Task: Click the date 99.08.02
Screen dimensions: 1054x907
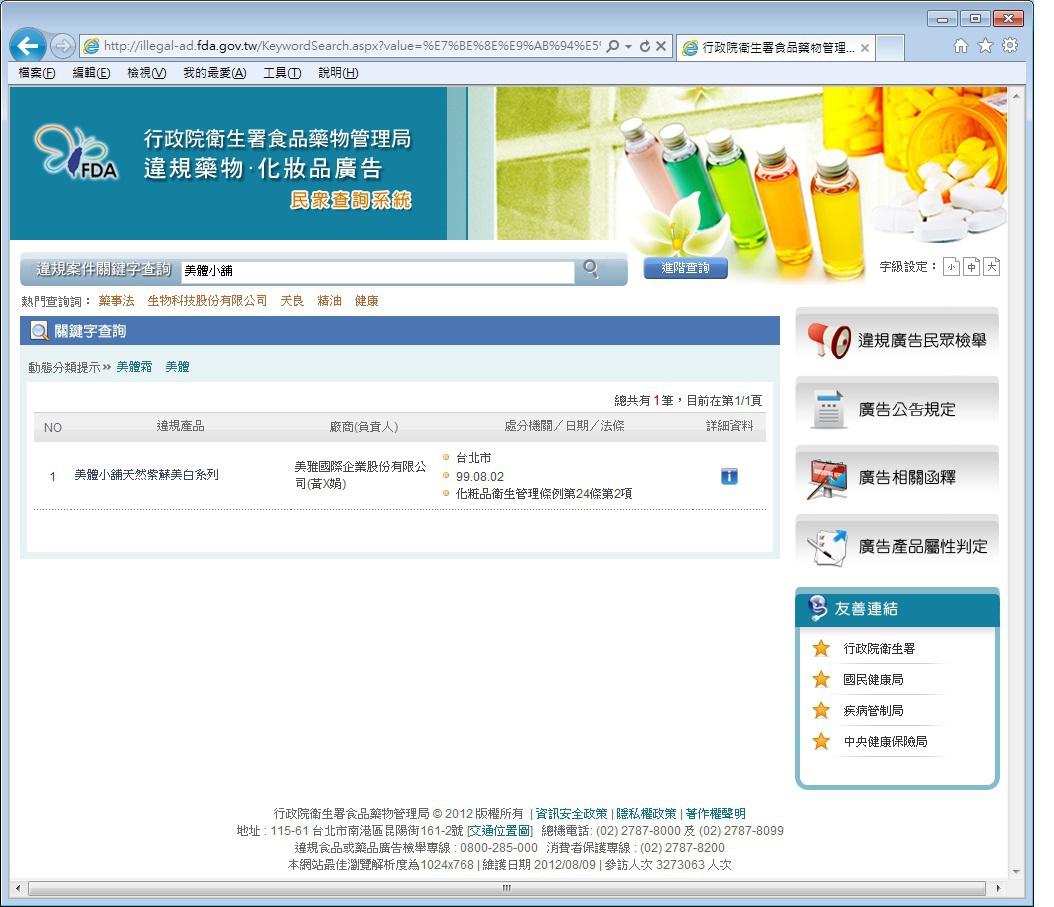Action: pyautogui.click(x=480, y=477)
